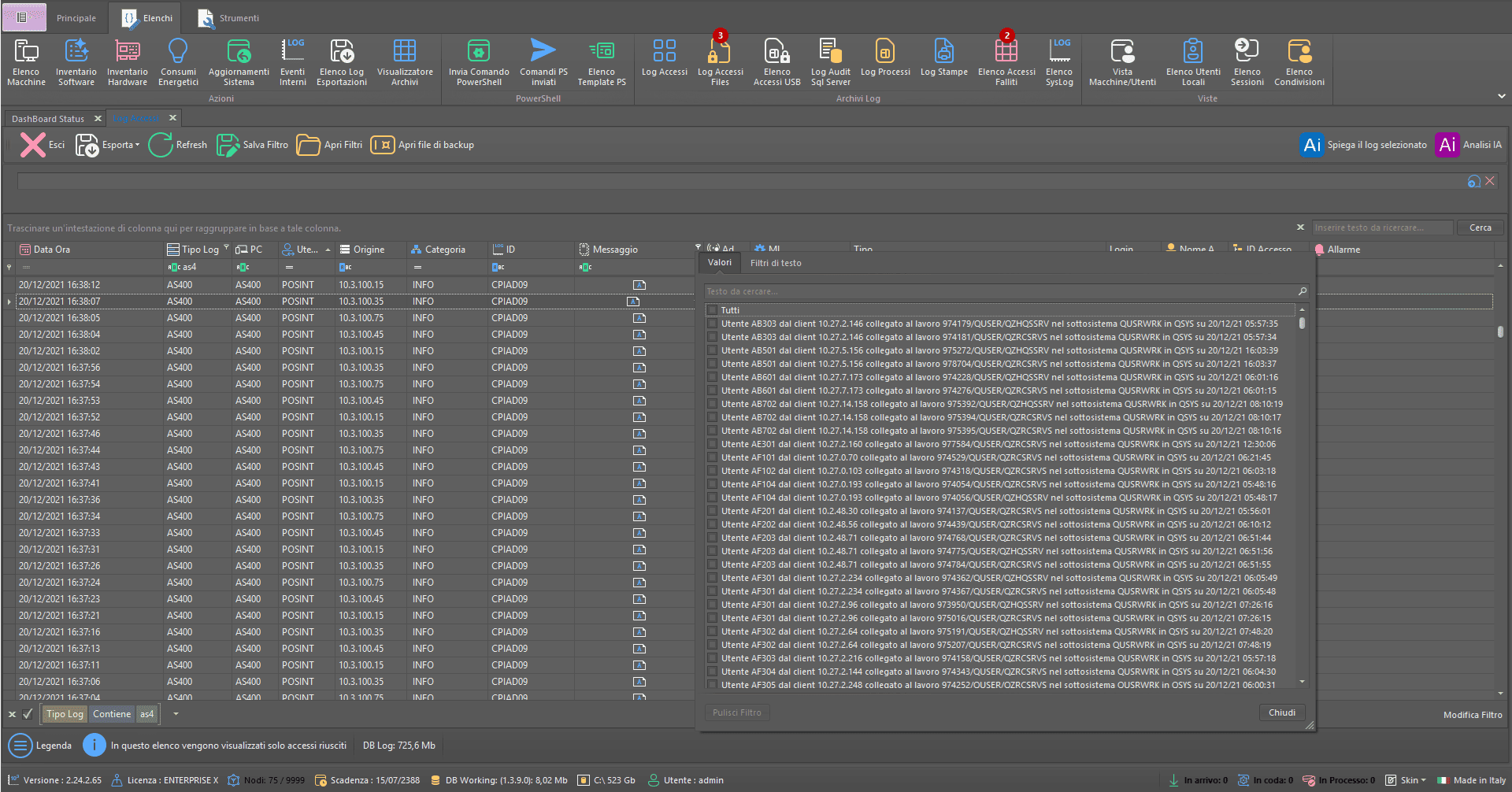Open Tipo Log column filter

pyautogui.click(x=226, y=247)
